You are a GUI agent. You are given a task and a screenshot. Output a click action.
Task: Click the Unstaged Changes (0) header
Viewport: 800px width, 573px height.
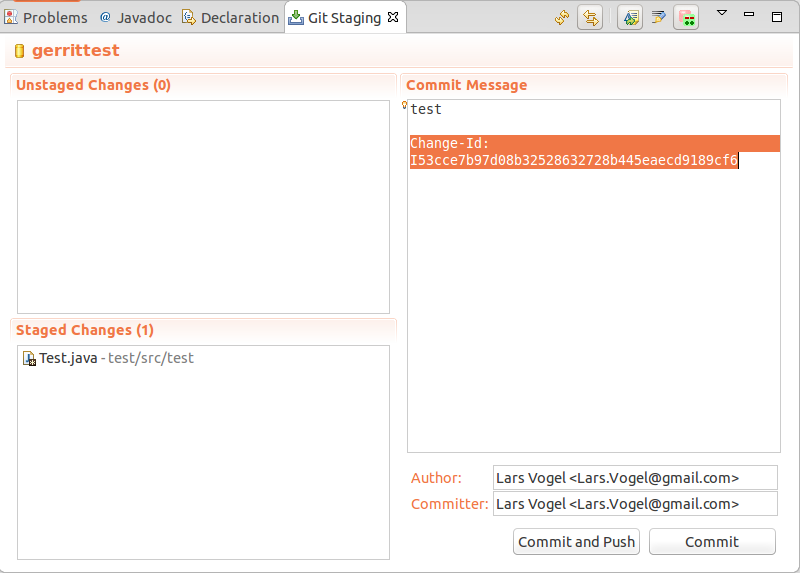coord(93,85)
